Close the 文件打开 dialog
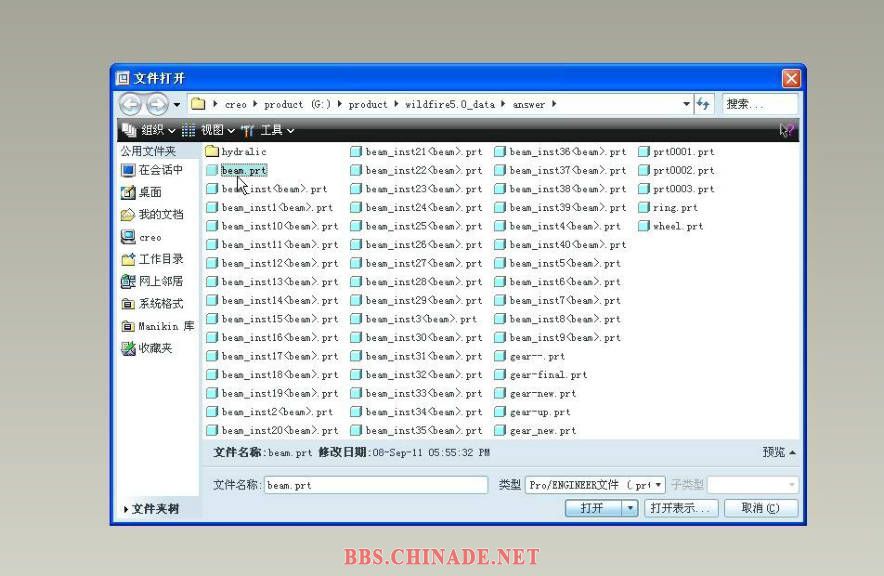This screenshot has width=884, height=576. coord(790,78)
